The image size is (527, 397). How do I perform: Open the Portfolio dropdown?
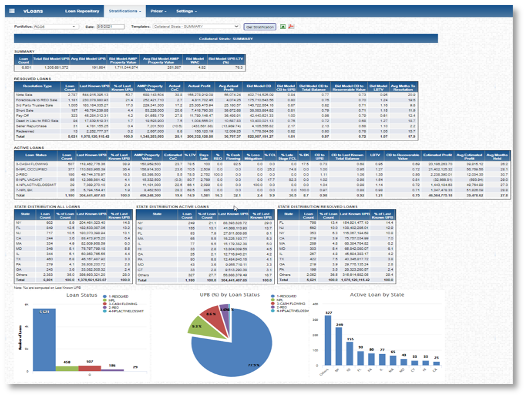pyautogui.click(x=55, y=27)
